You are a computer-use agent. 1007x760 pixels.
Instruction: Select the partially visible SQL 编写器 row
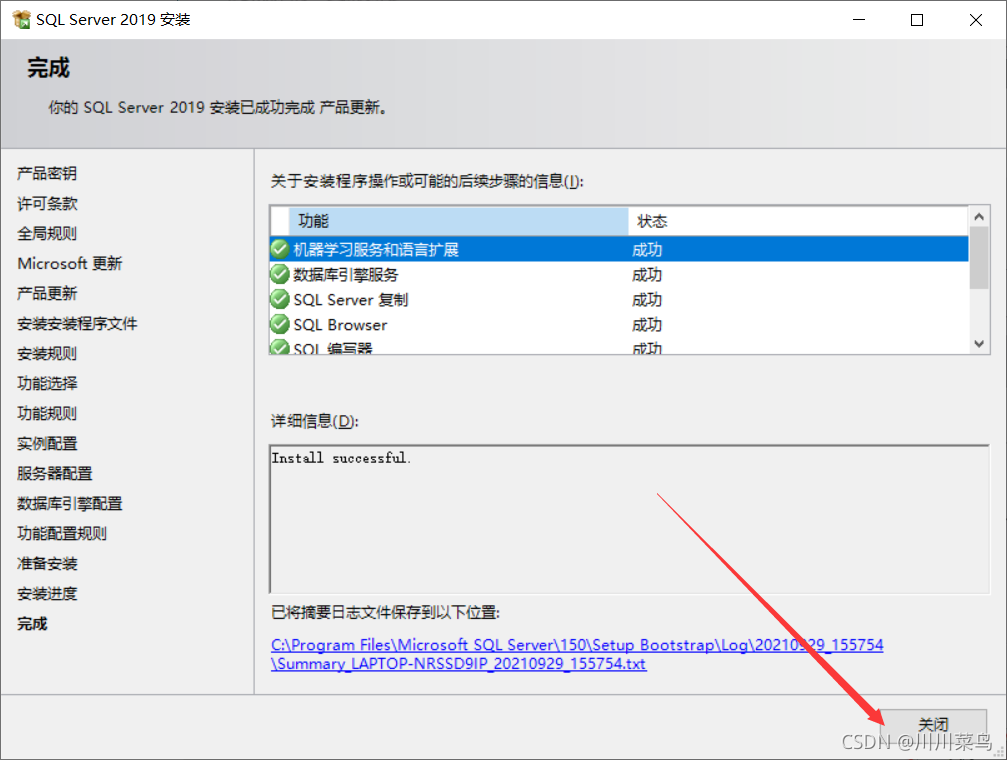pyautogui.click(x=619, y=346)
